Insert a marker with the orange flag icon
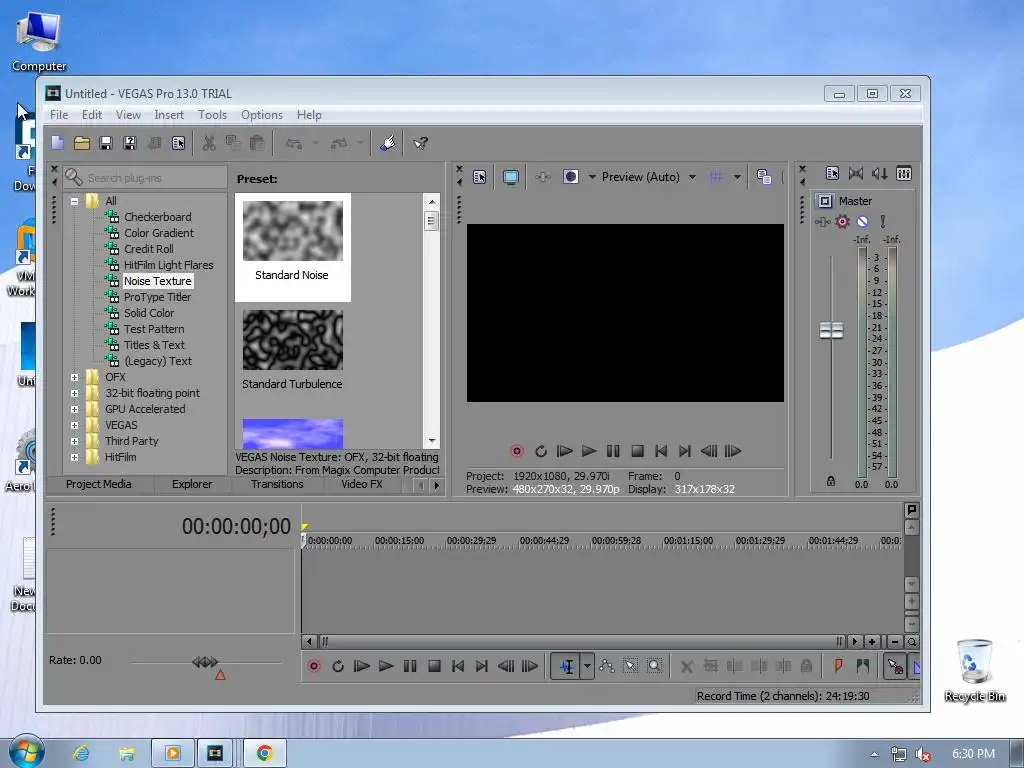Image resolution: width=1024 pixels, height=768 pixels. 839,666
